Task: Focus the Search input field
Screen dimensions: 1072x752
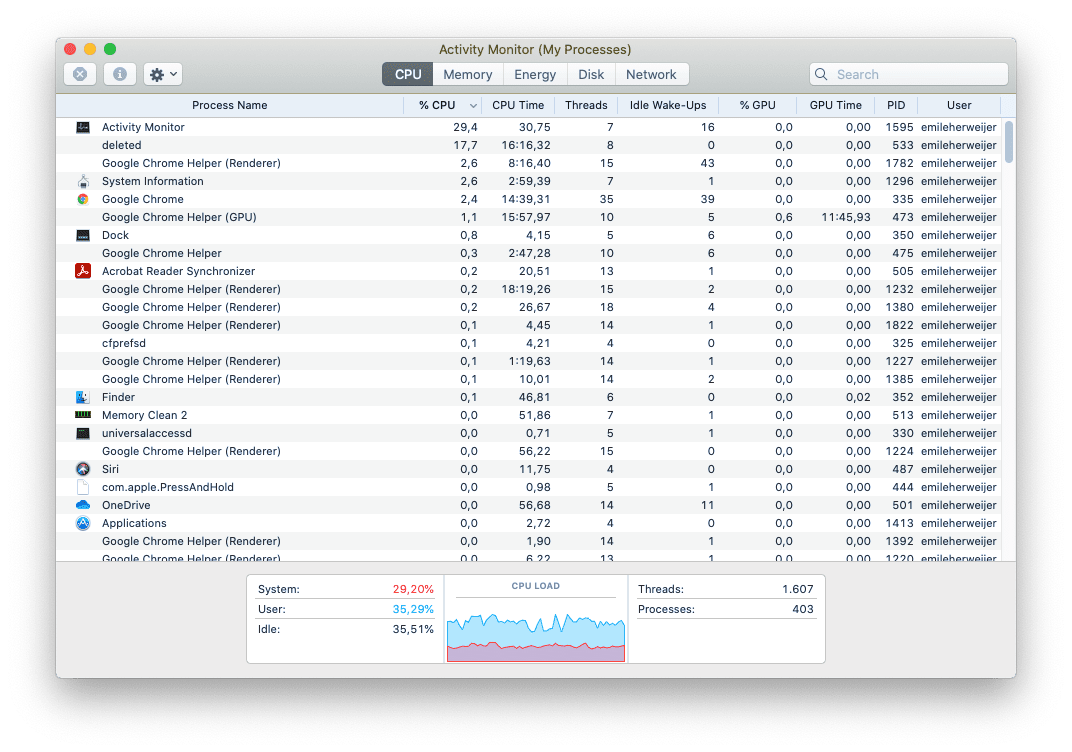Action: 909,74
